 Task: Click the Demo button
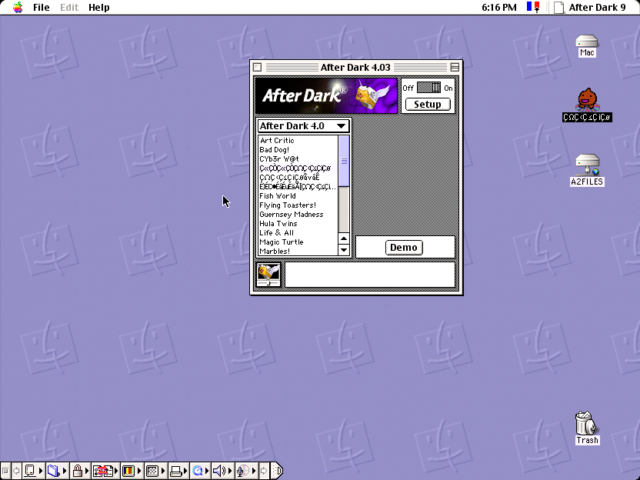point(404,247)
